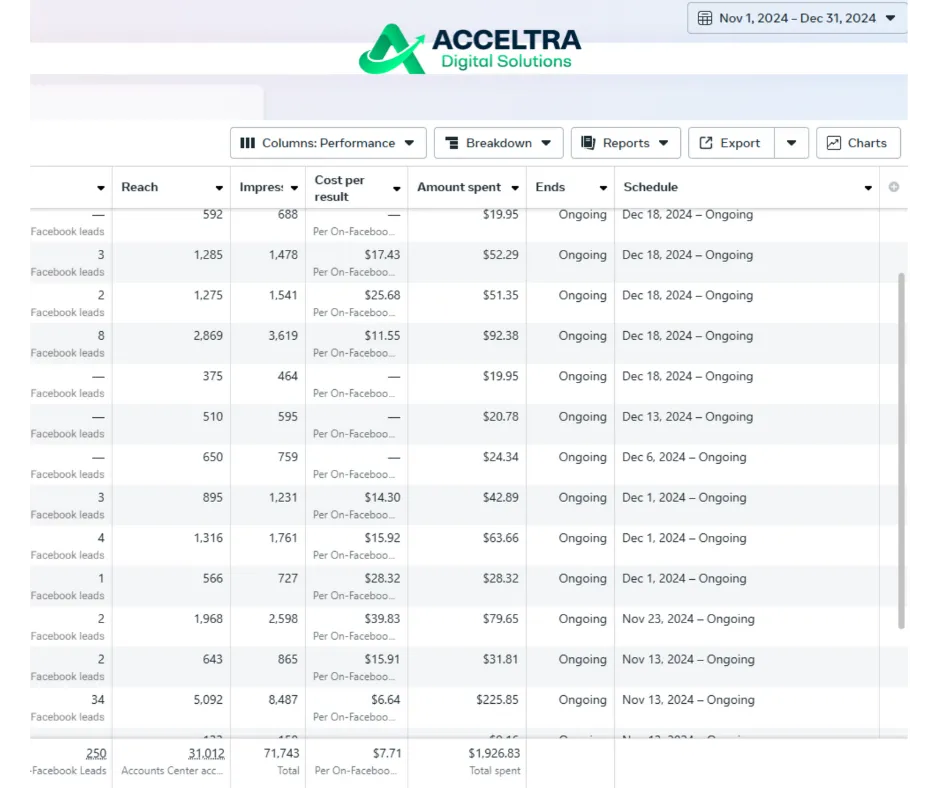Viewport: 940px width, 788px height.
Task: Click the export arrow icon
Action: tap(706, 143)
